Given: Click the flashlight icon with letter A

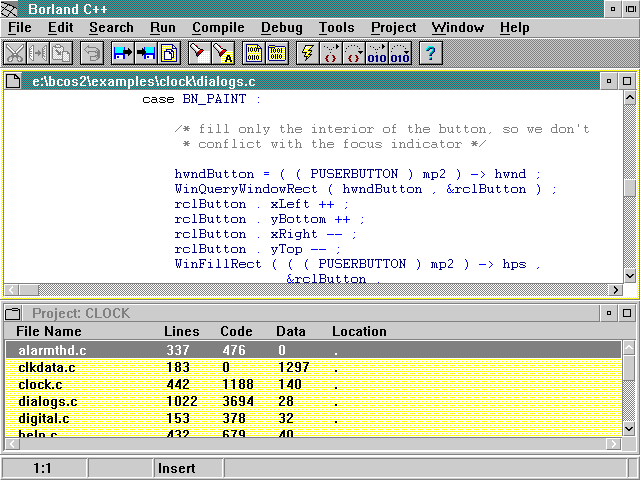Looking at the screenshot, I should click(x=223, y=53).
